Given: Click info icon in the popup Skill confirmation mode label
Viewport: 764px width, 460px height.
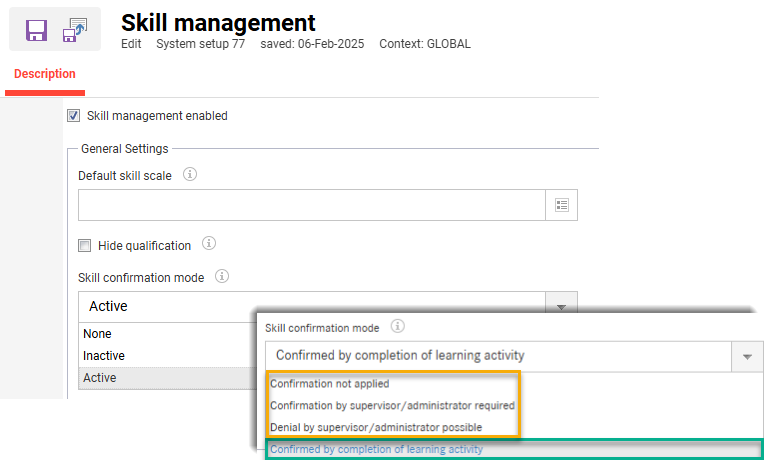Looking at the screenshot, I should click(x=397, y=327).
